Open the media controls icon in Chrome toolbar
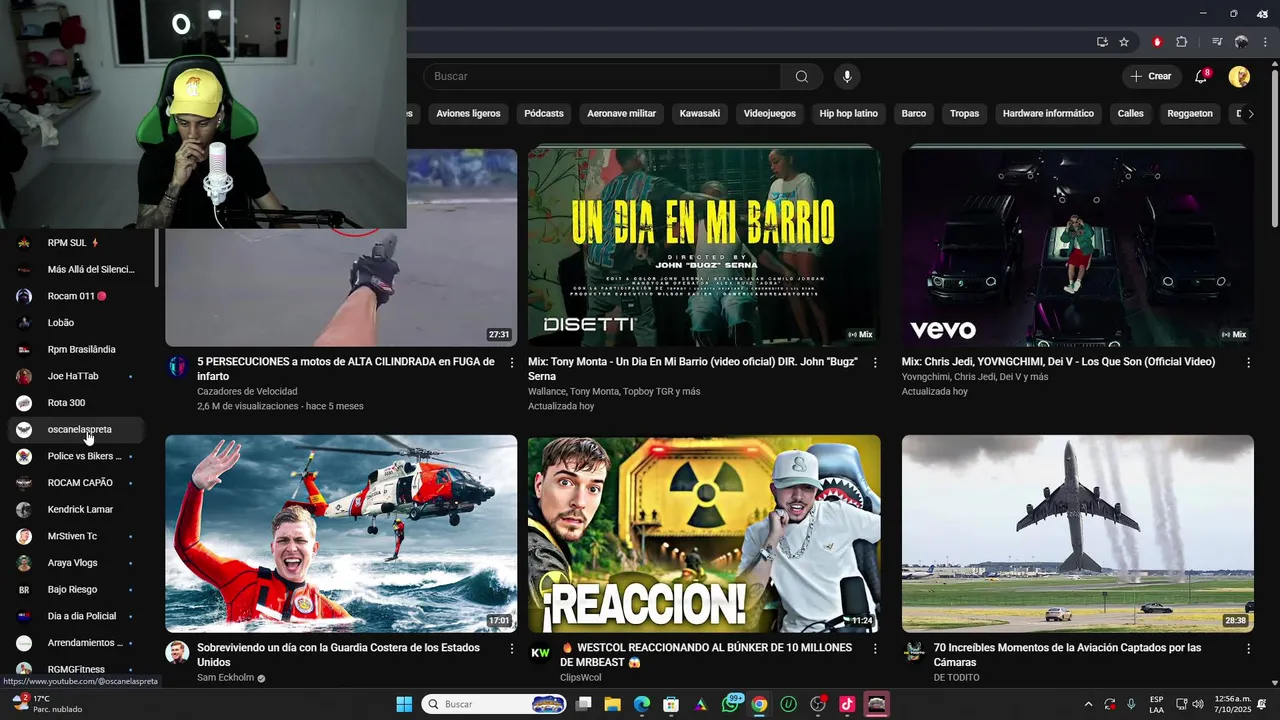The width and height of the screenshot is (1280, 720). tap(1217, 42)
